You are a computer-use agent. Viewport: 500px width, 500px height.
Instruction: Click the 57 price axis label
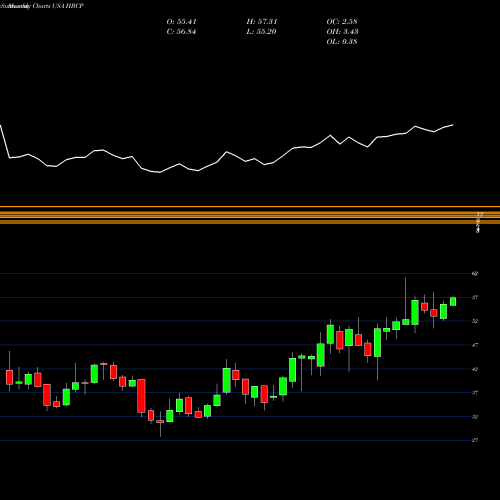(x=475, y=297)
